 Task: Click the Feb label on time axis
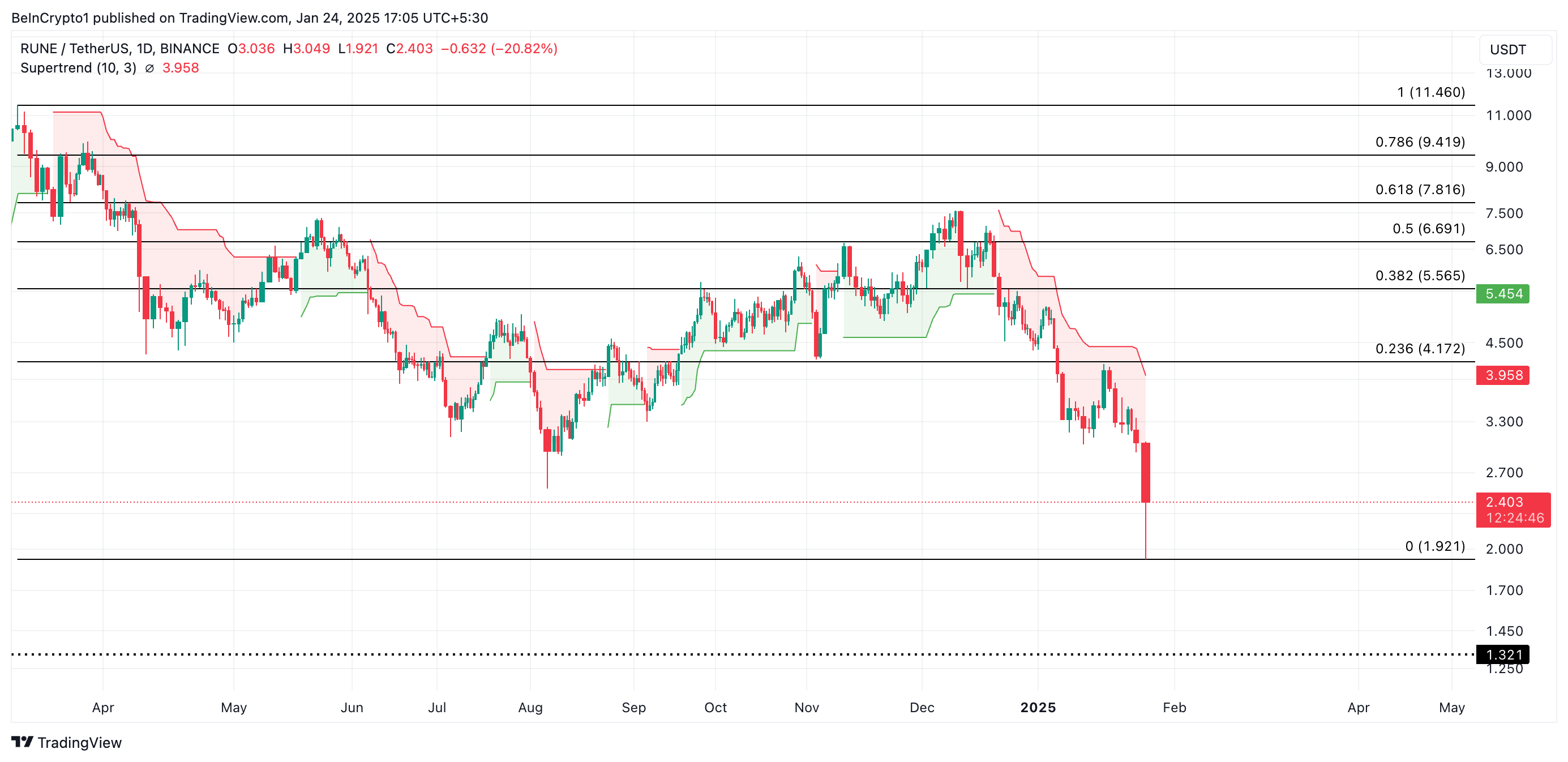(1173, 707)
